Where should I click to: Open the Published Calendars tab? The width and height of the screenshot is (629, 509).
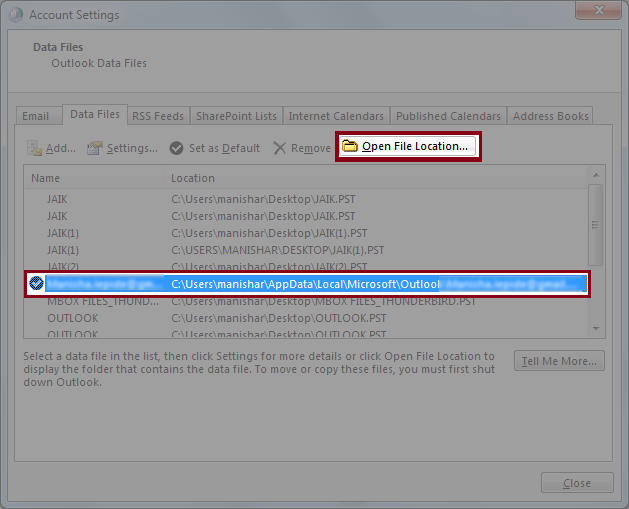(x=448, y=116)
